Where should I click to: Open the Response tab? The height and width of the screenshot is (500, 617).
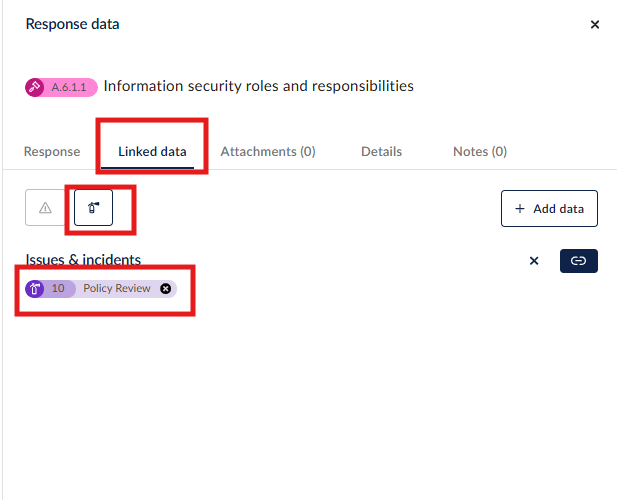tap(52, 152)
